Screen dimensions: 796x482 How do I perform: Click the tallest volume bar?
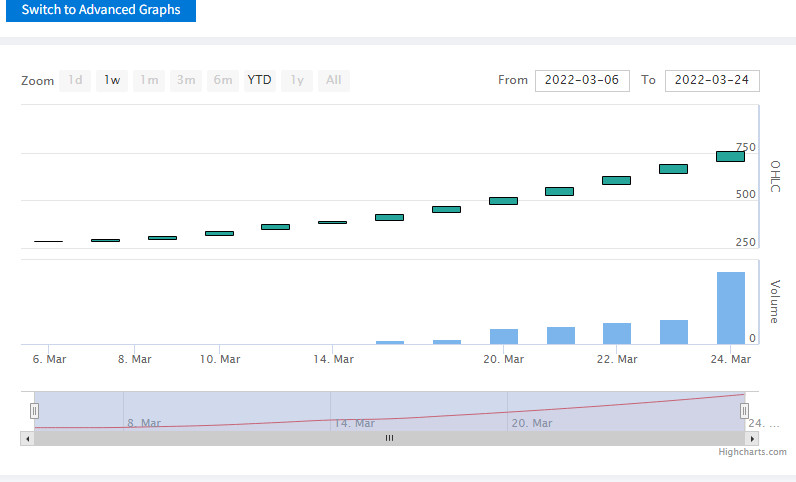click(731, 308)
